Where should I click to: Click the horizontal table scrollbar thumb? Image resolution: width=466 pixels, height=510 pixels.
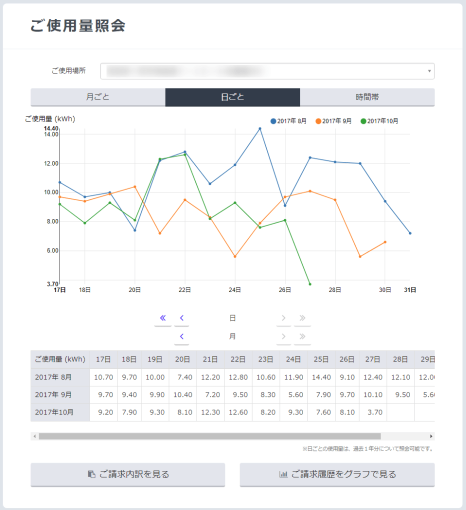[210, 436]
